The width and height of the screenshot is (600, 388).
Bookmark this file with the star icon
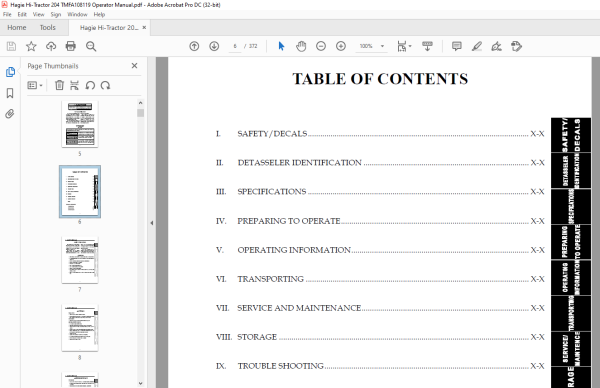[x=31, y=46]
